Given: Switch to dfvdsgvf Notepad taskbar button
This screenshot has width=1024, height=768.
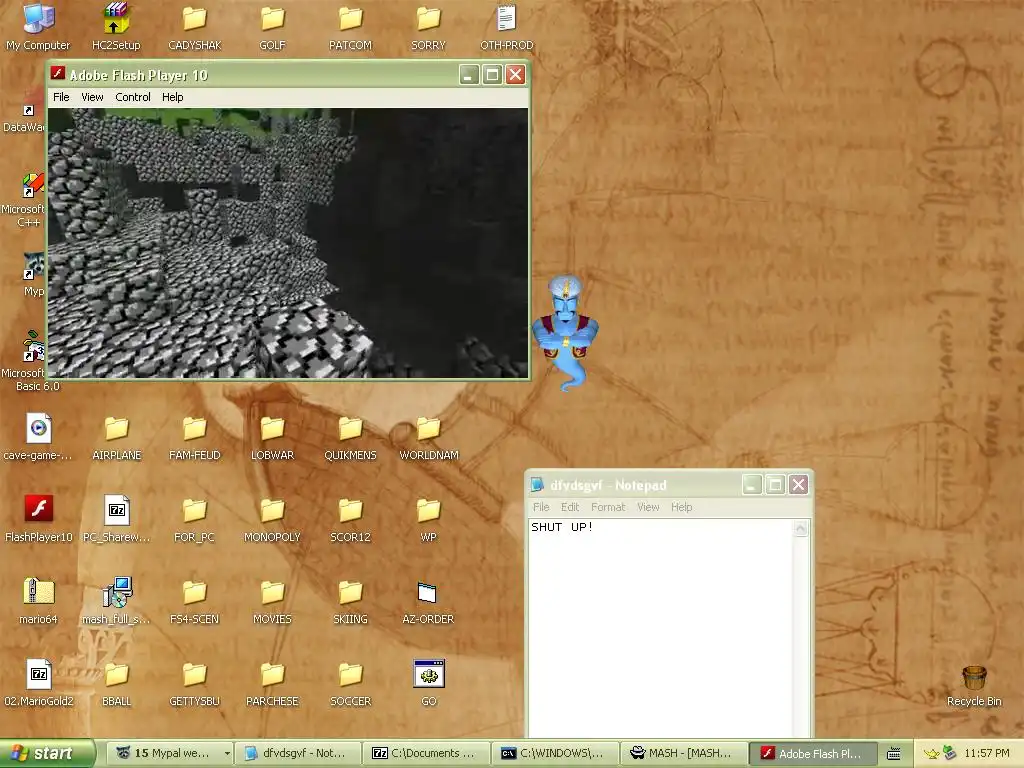Looking at the screenshot, I should click(296, 753).
